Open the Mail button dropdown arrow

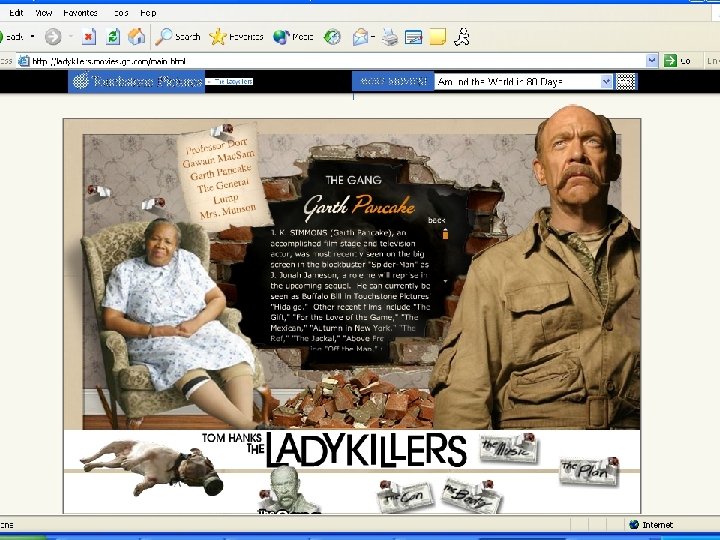click(x=373, y=37)
